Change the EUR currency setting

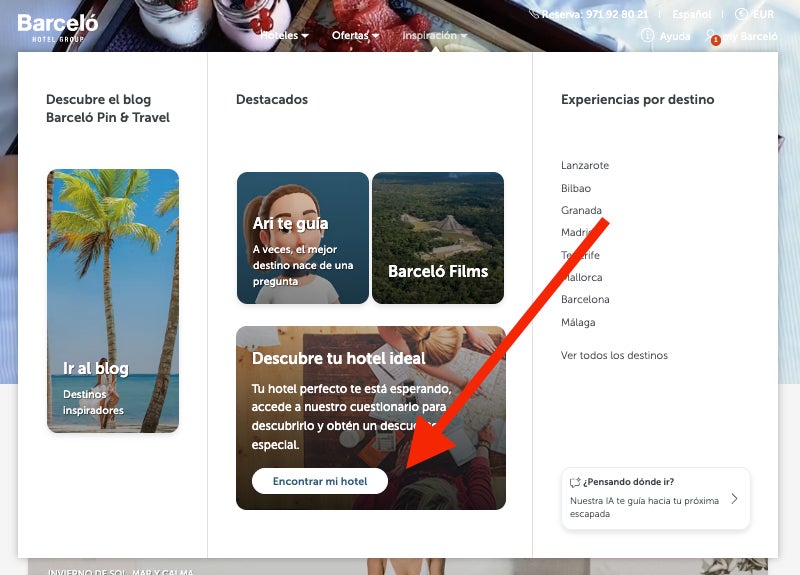(763, 14)
